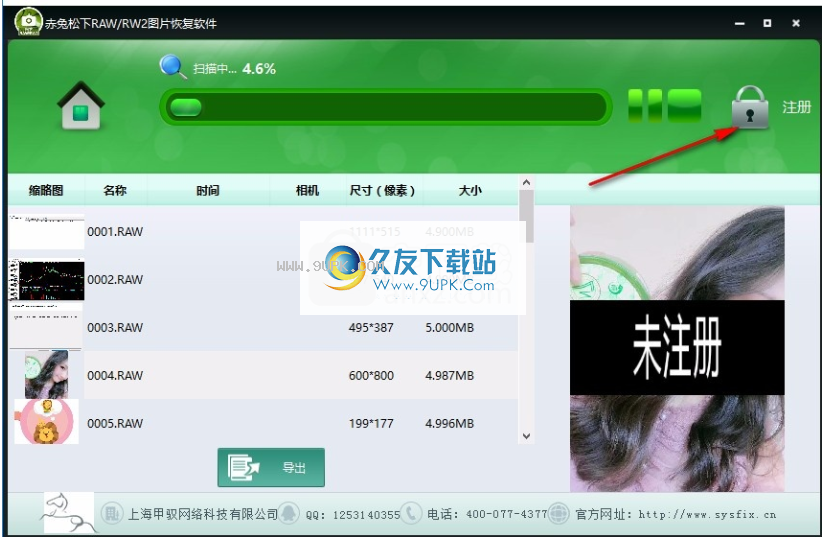Sort by 大小 column header
826x537 pixels.
(x=470, y=190)
